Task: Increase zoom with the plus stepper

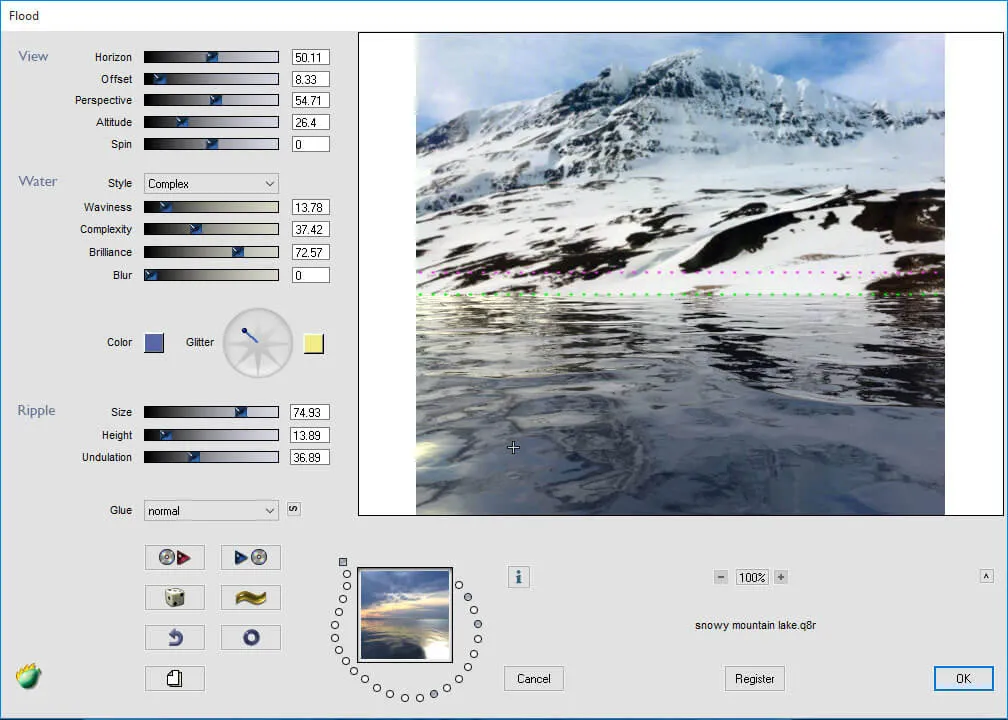Action: coord(780,576)
